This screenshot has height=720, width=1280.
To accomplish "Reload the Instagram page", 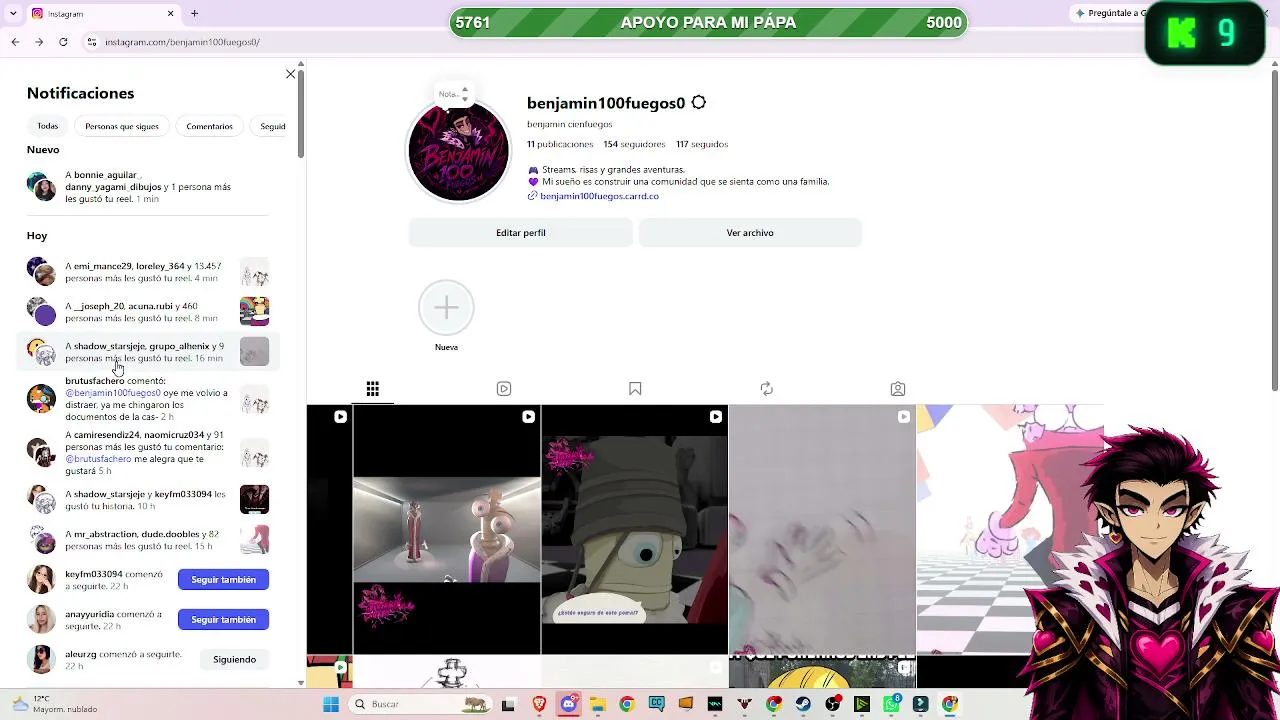I will 63,42.
